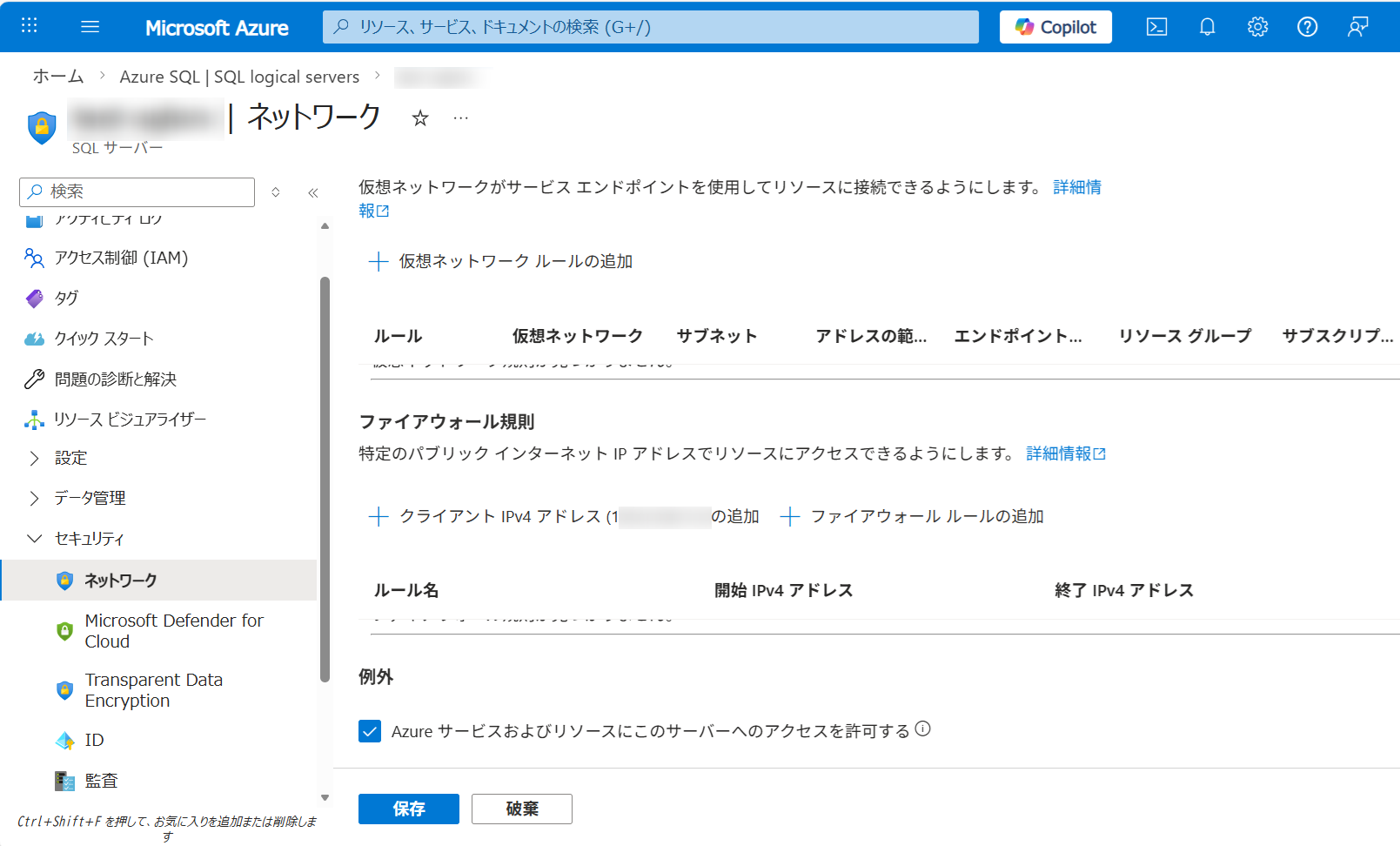Uncheck Azure サービス access checkbox
The height and width of the screenshot is (846, 1400).
click(x=370, y=731)
